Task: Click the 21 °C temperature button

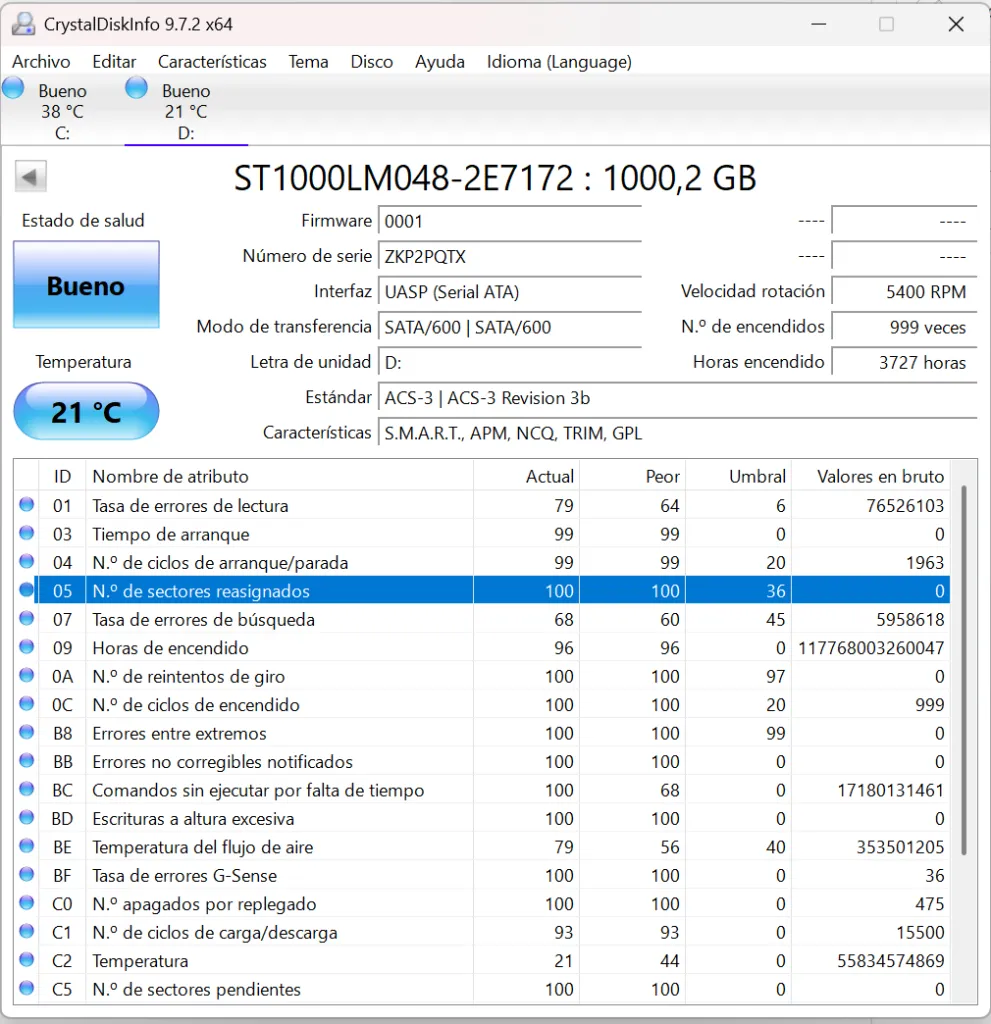Action: pyautogui.click(x=86, y=411)
